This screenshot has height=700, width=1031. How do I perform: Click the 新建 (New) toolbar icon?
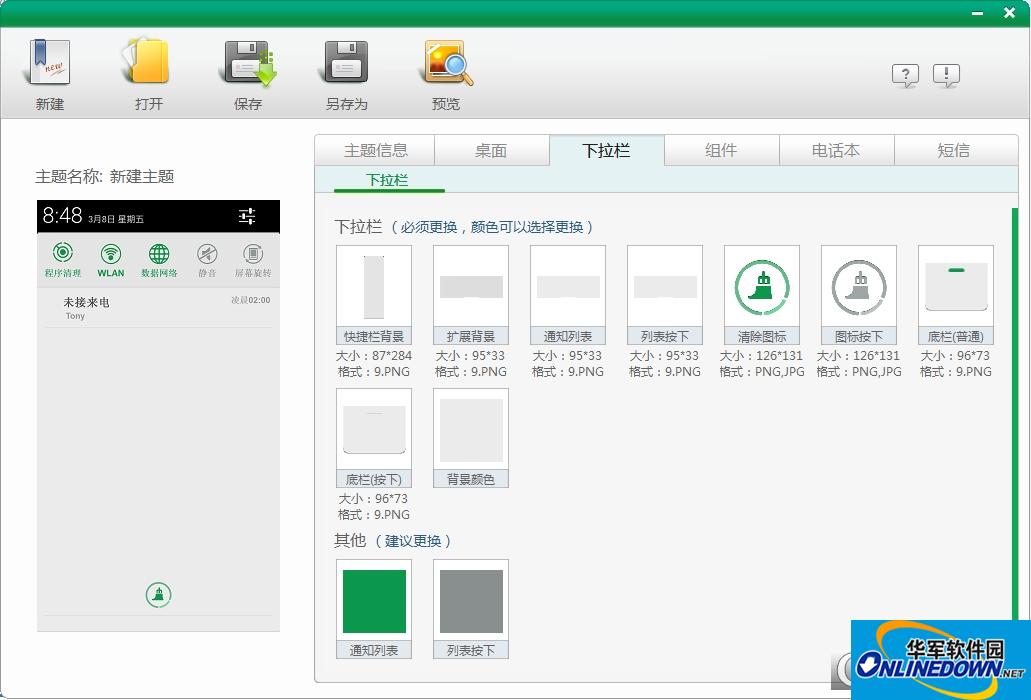[x=49, y=63]
